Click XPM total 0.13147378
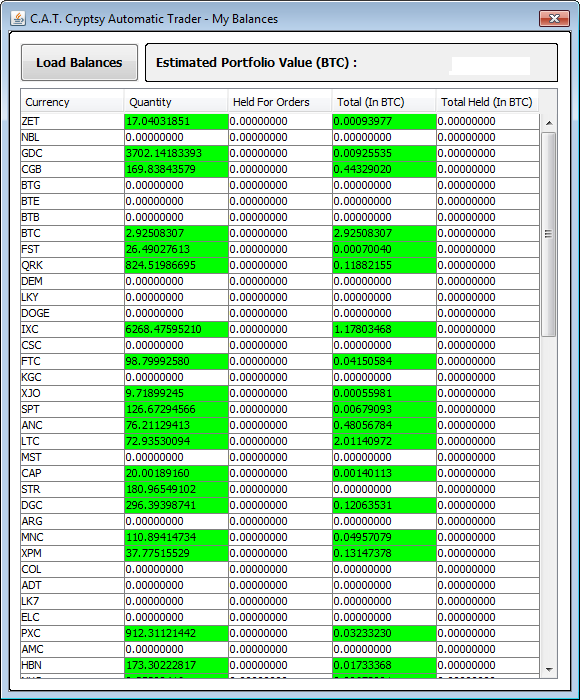This screenshot has width=580, height=700. 384,554
